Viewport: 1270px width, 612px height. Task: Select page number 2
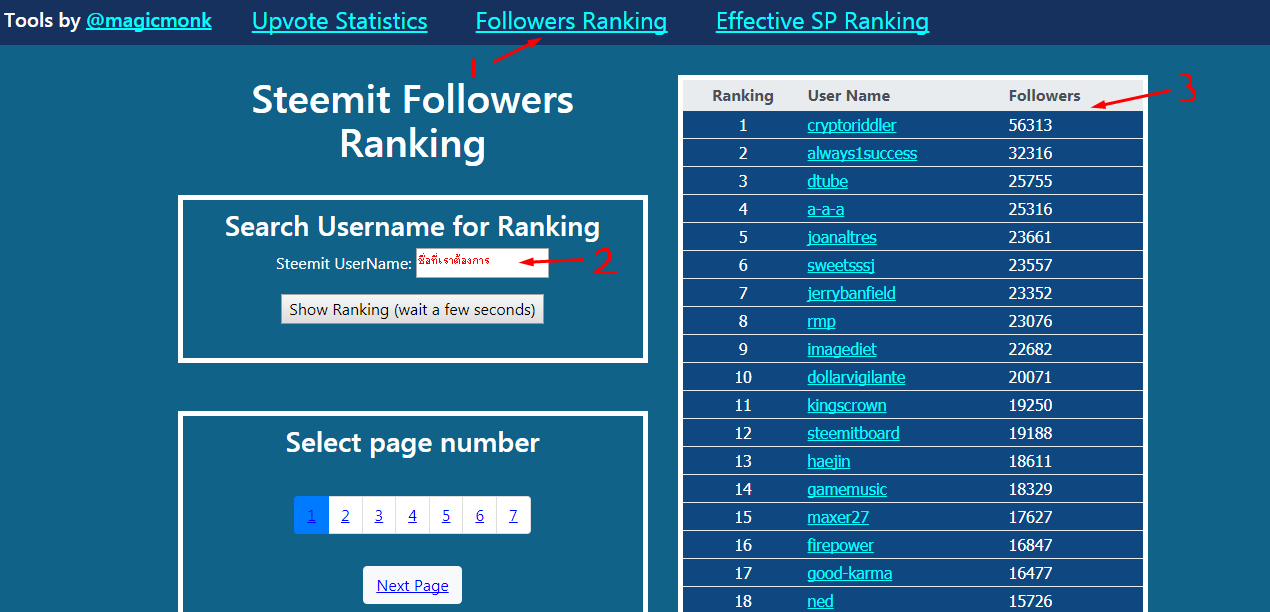point(345,515)
